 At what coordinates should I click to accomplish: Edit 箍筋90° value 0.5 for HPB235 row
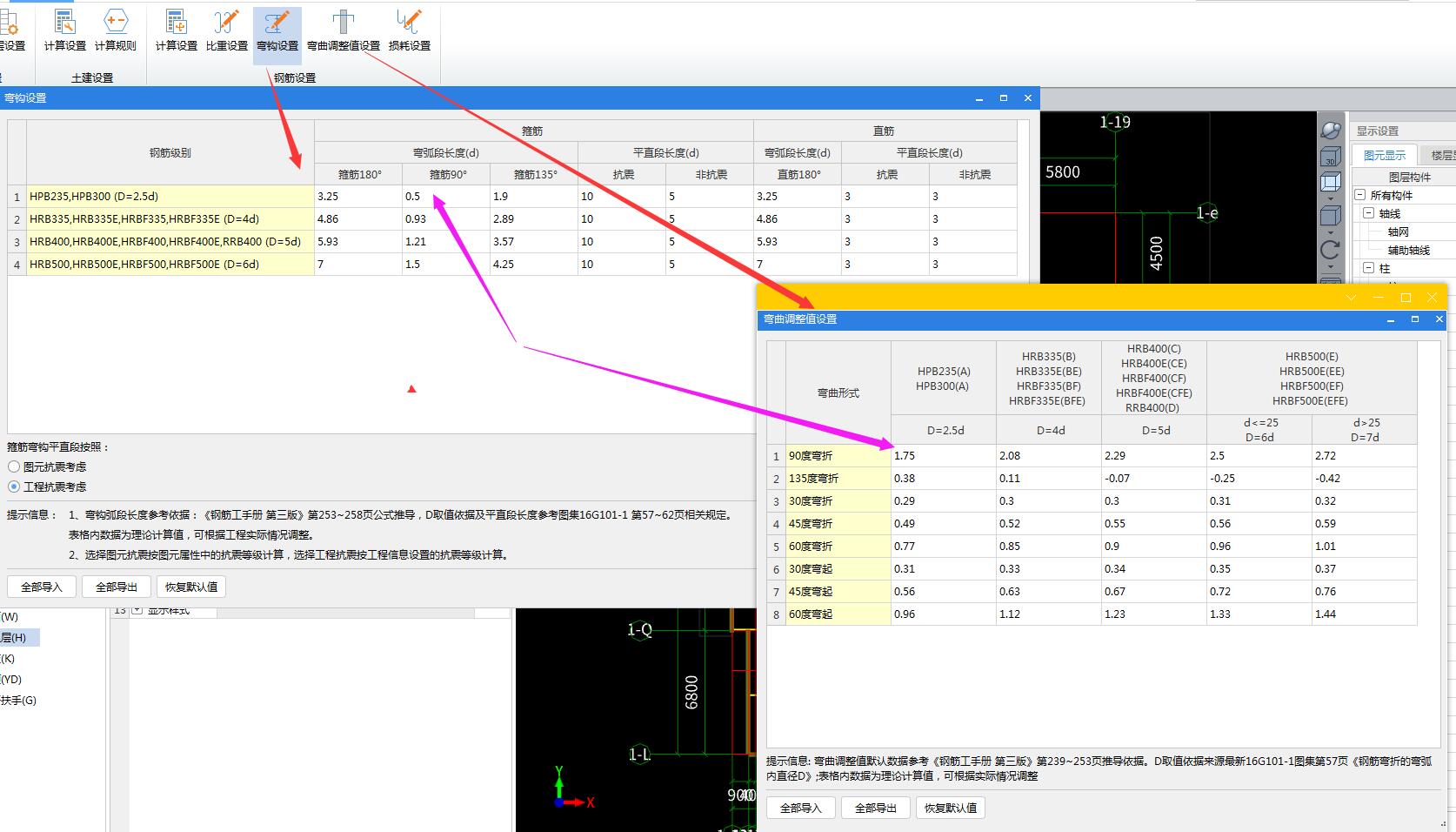(x=446, y=197)
